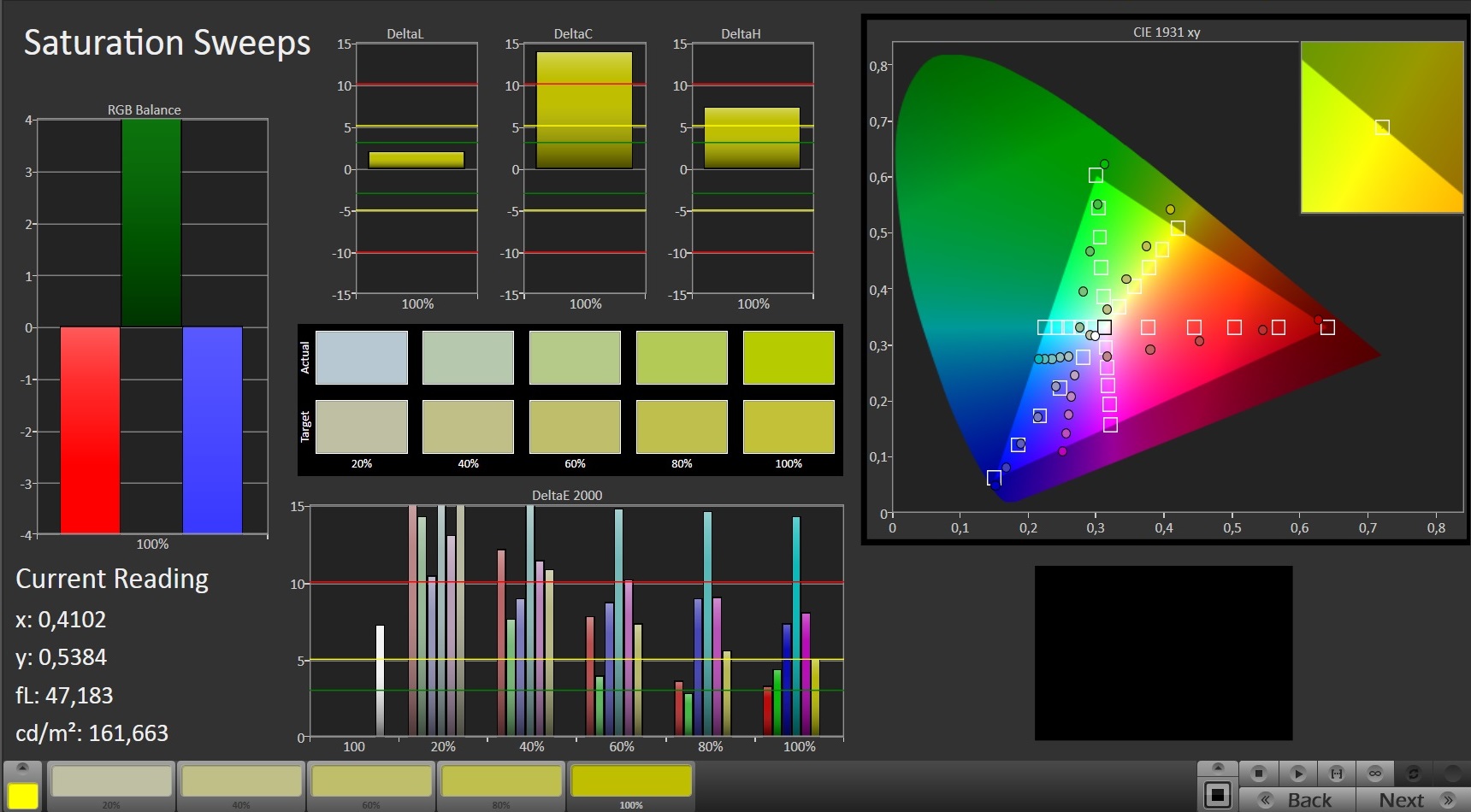Expand the up-arrow above pattern icon

[x=1218, y=767]
